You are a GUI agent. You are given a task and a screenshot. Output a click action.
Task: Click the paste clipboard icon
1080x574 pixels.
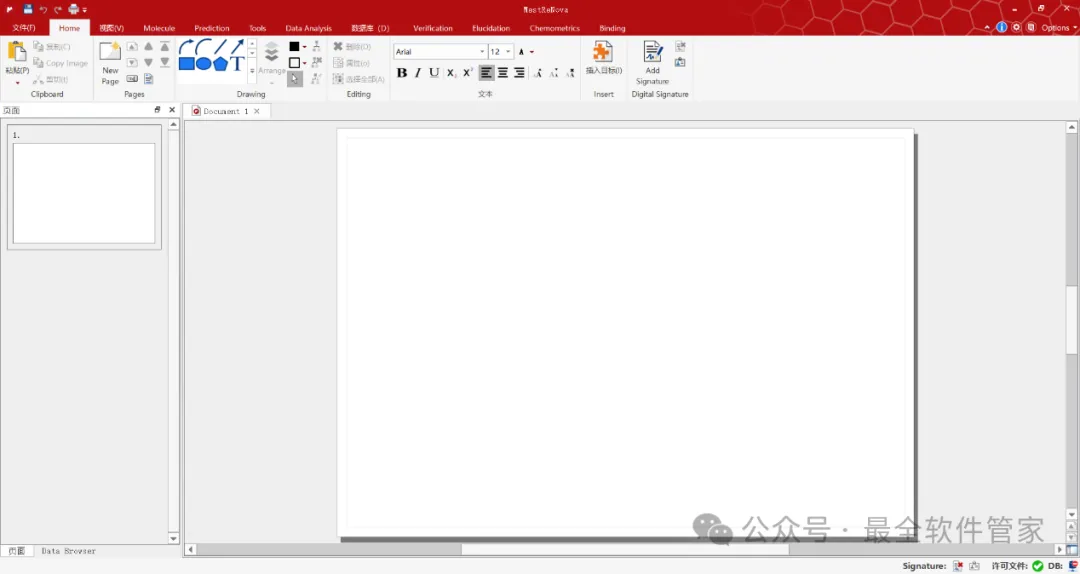pos(17,52)
